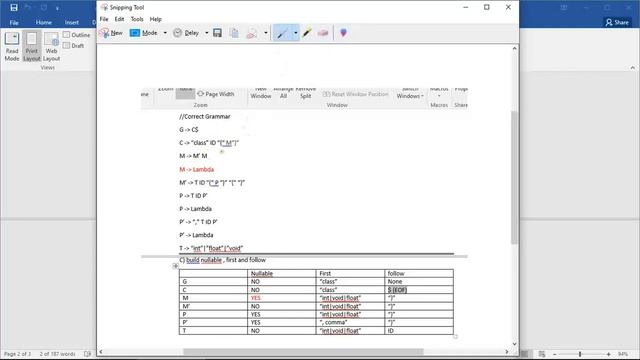Click the scroll up arrow in Snipping Tool

pos(514,48)
